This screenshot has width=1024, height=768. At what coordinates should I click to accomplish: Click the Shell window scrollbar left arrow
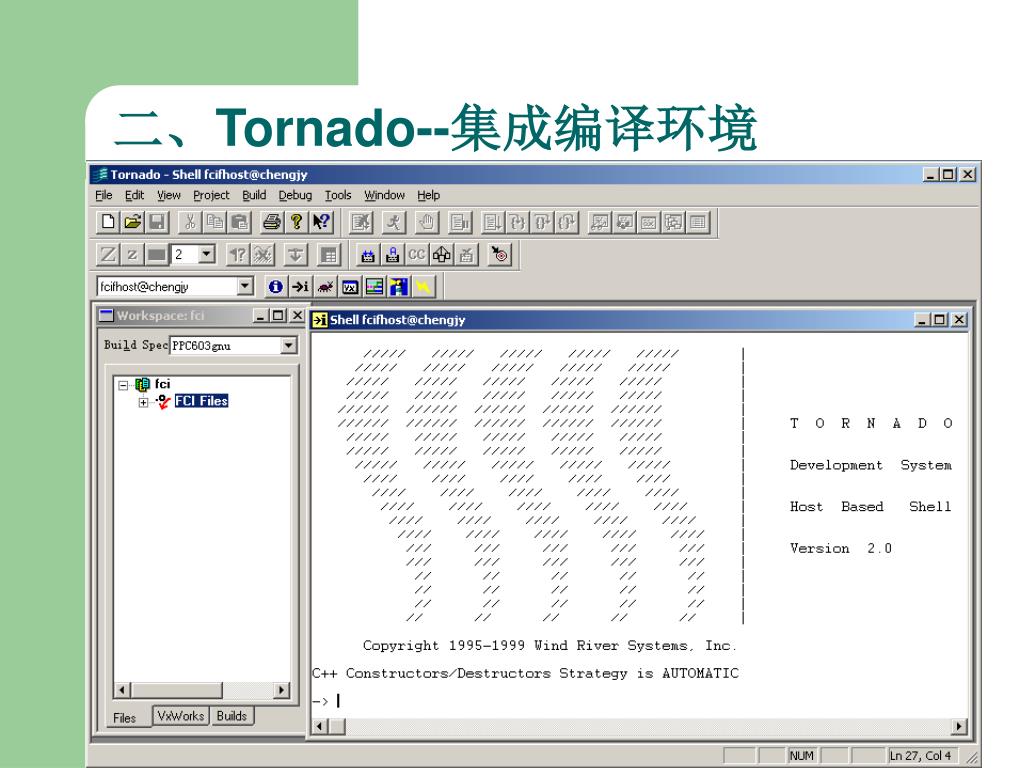(320, 726)
